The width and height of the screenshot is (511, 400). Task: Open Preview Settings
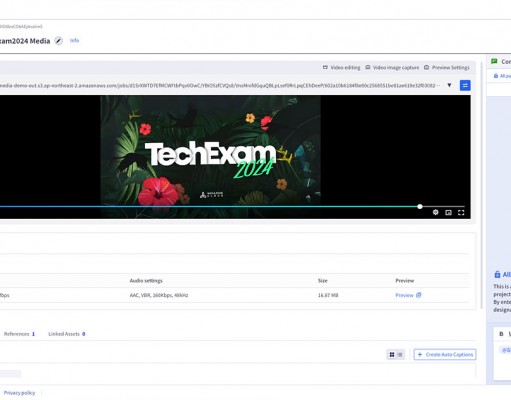tap(447, 67)
